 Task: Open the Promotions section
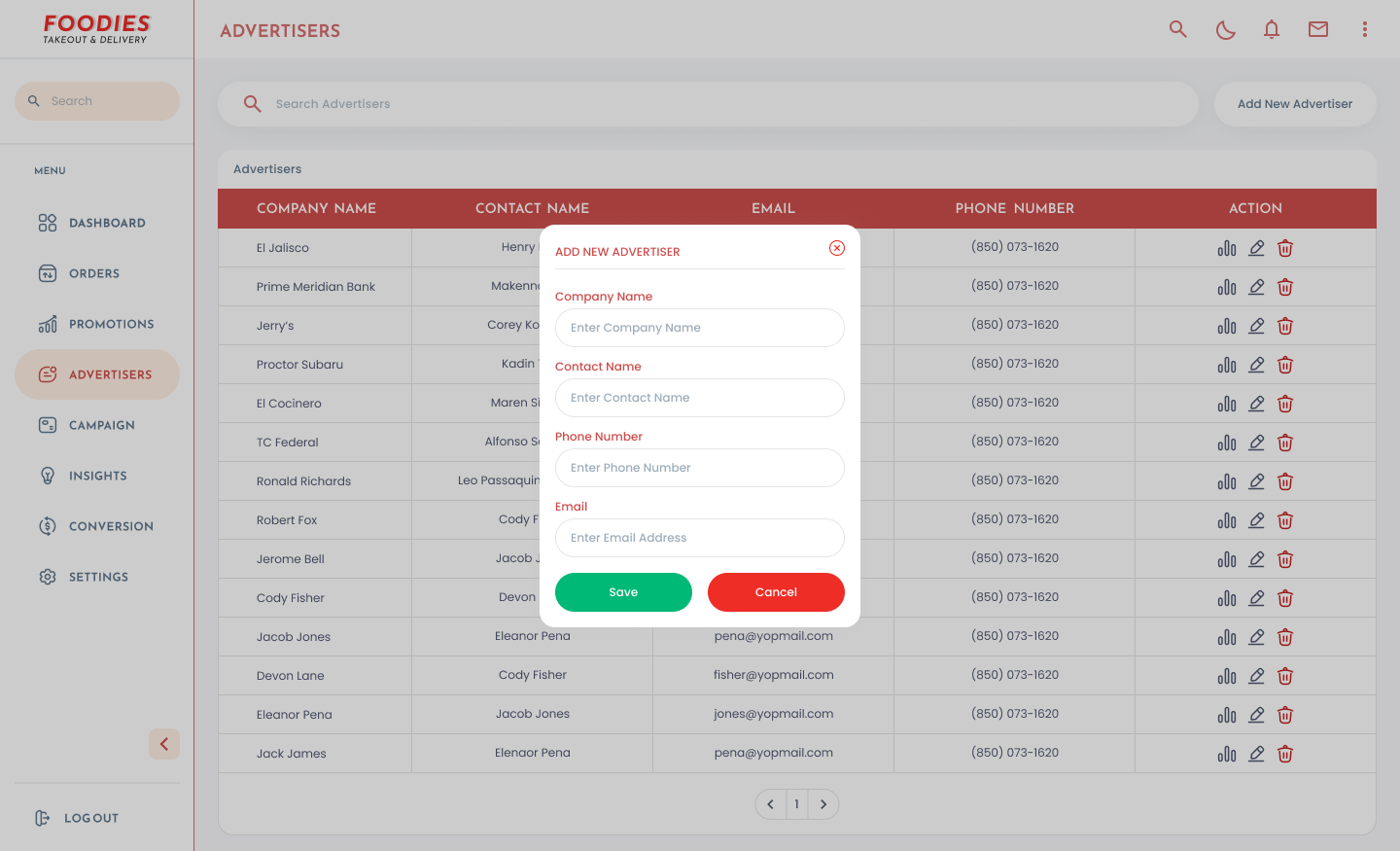[97, 324]
